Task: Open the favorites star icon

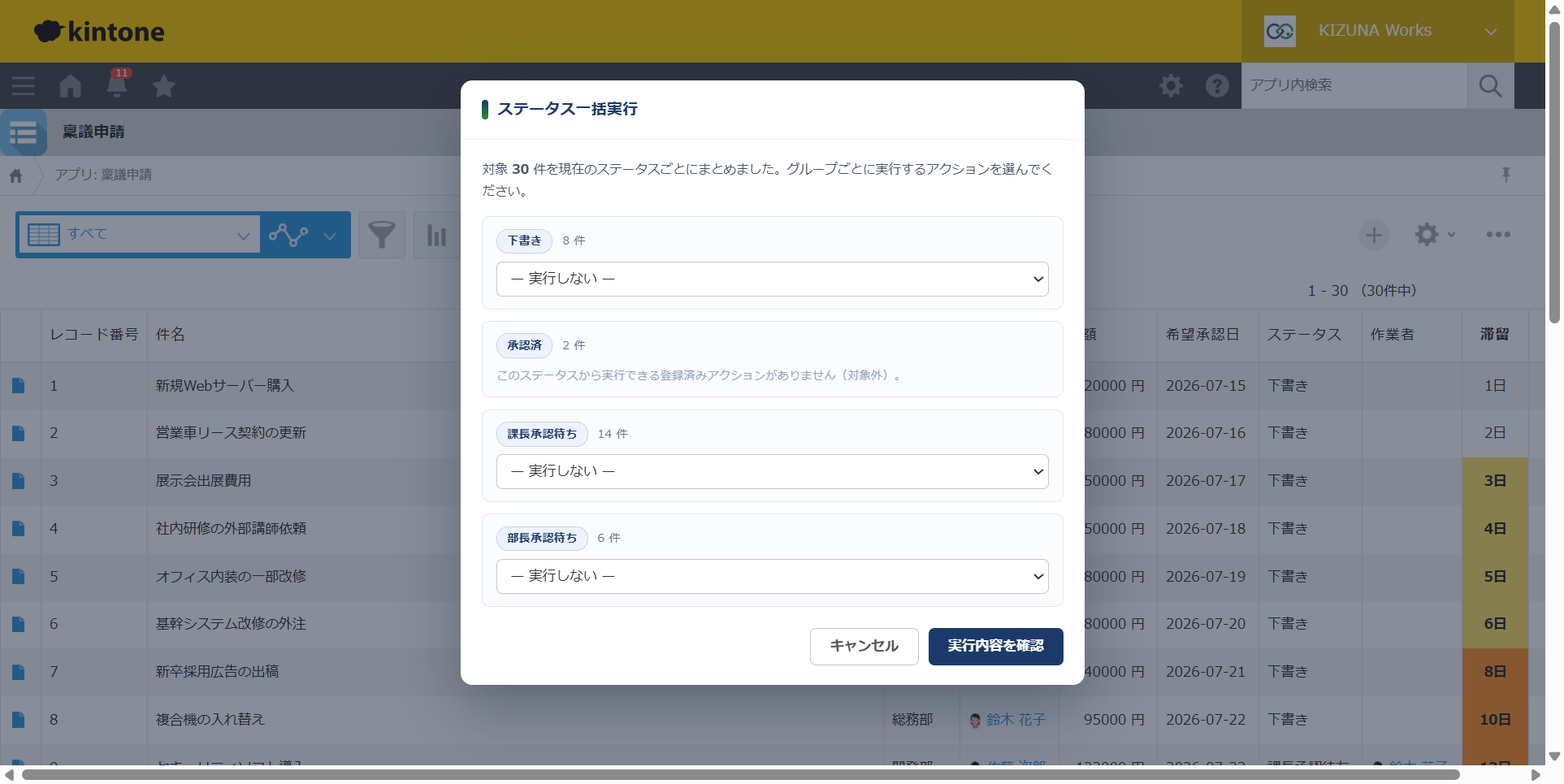Action: [164, 86]
